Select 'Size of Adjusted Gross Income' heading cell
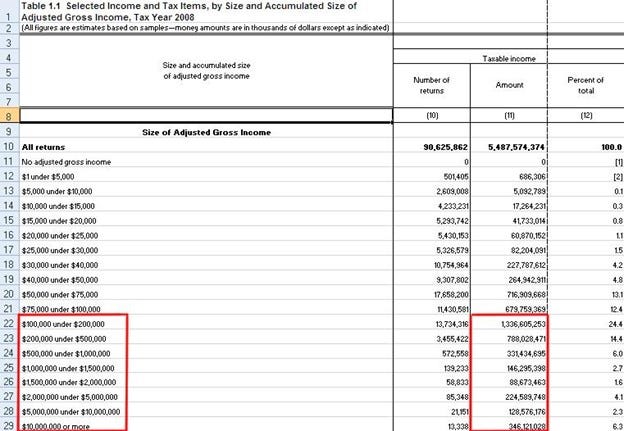Image resolution: width=624 pixels, height=431 pixels. click(x=207, y=133)
